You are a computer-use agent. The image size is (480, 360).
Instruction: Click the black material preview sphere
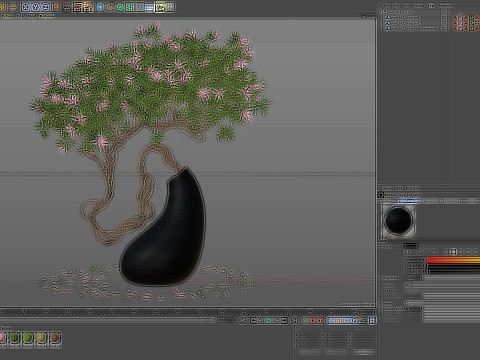point(398,221)
